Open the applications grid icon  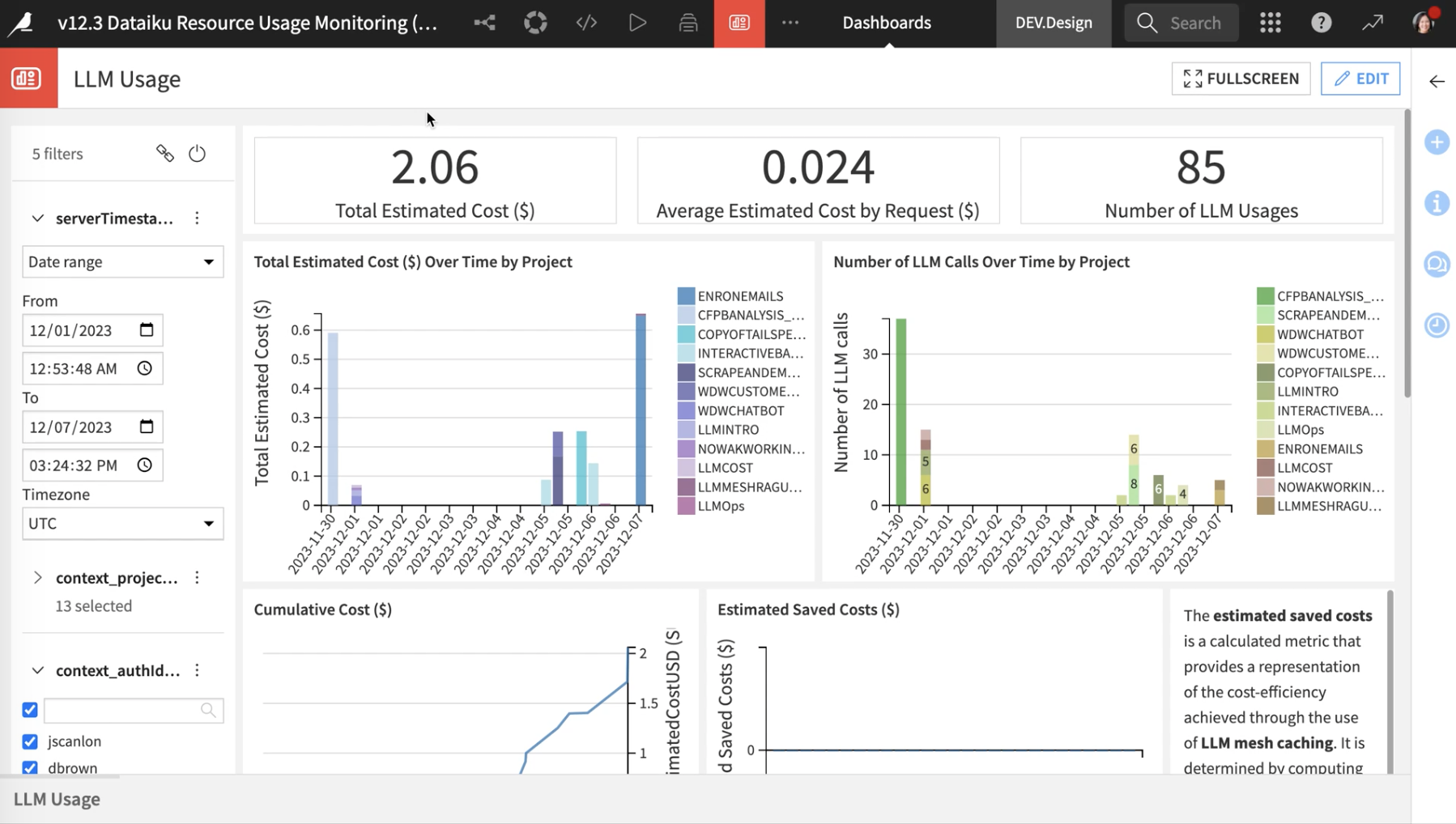click(x=1271, y=23)
